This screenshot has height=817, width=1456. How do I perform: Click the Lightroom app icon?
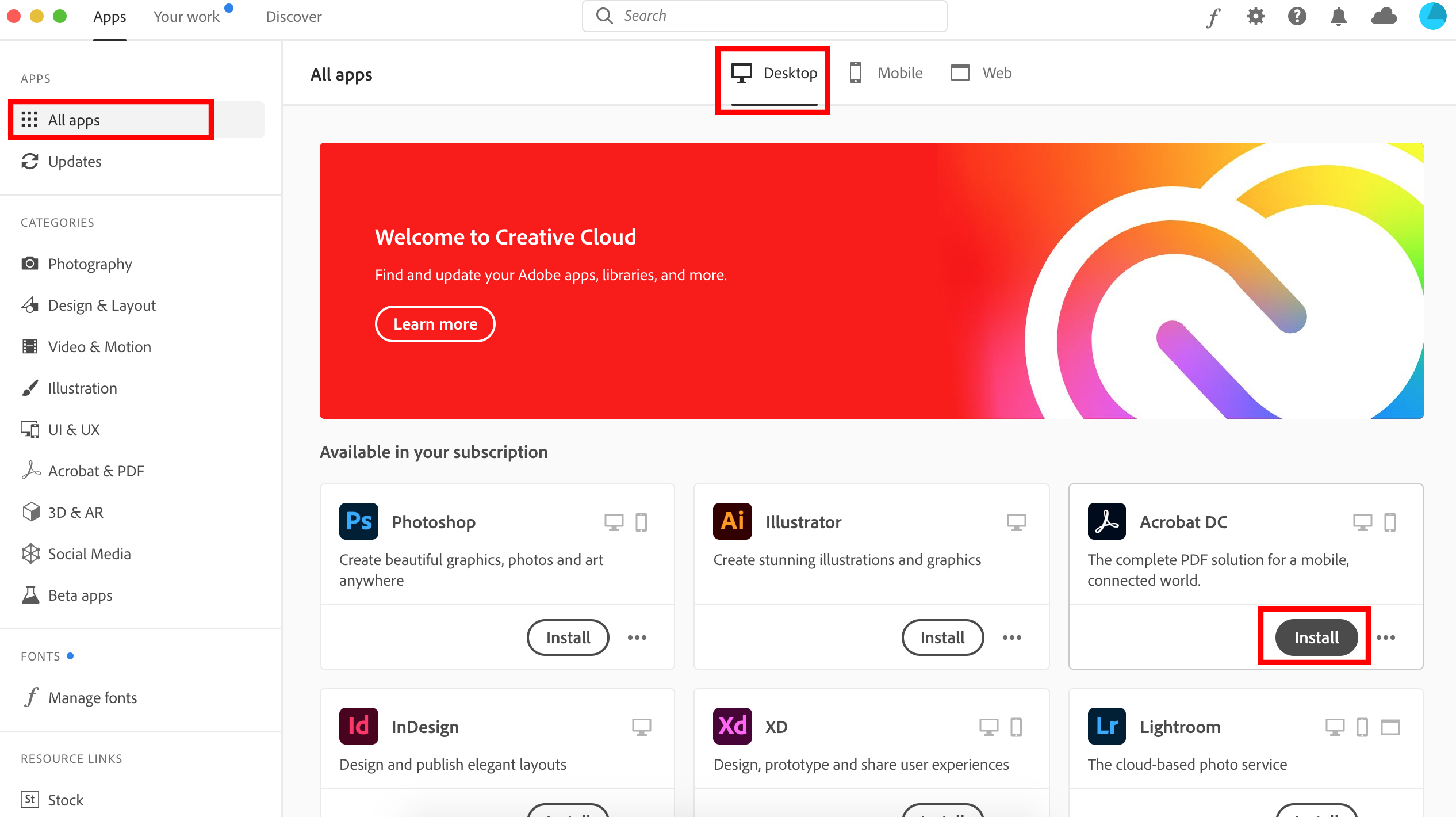point(1106,725)
